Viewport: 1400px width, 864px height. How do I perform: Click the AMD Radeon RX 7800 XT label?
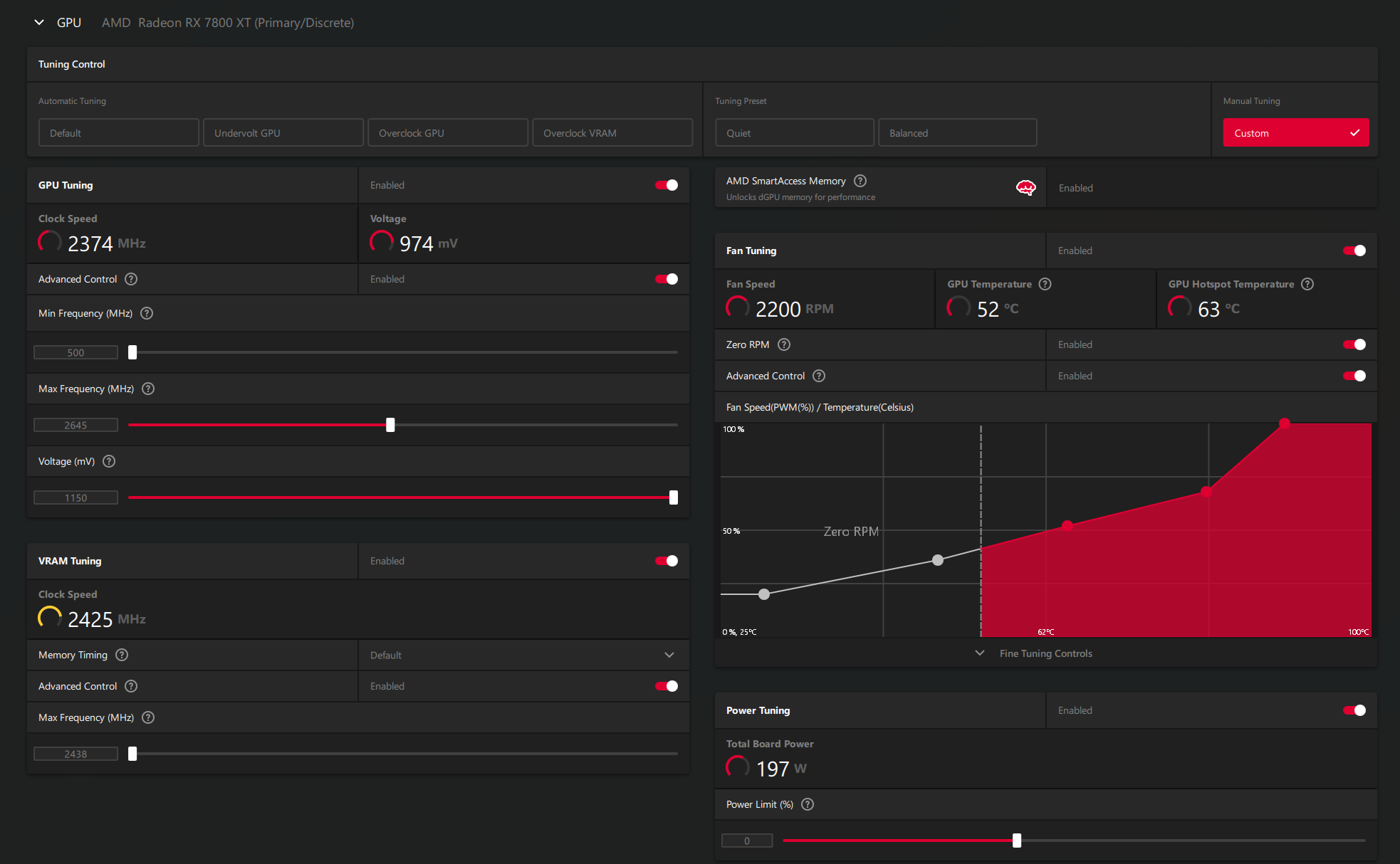click(228, 23)
